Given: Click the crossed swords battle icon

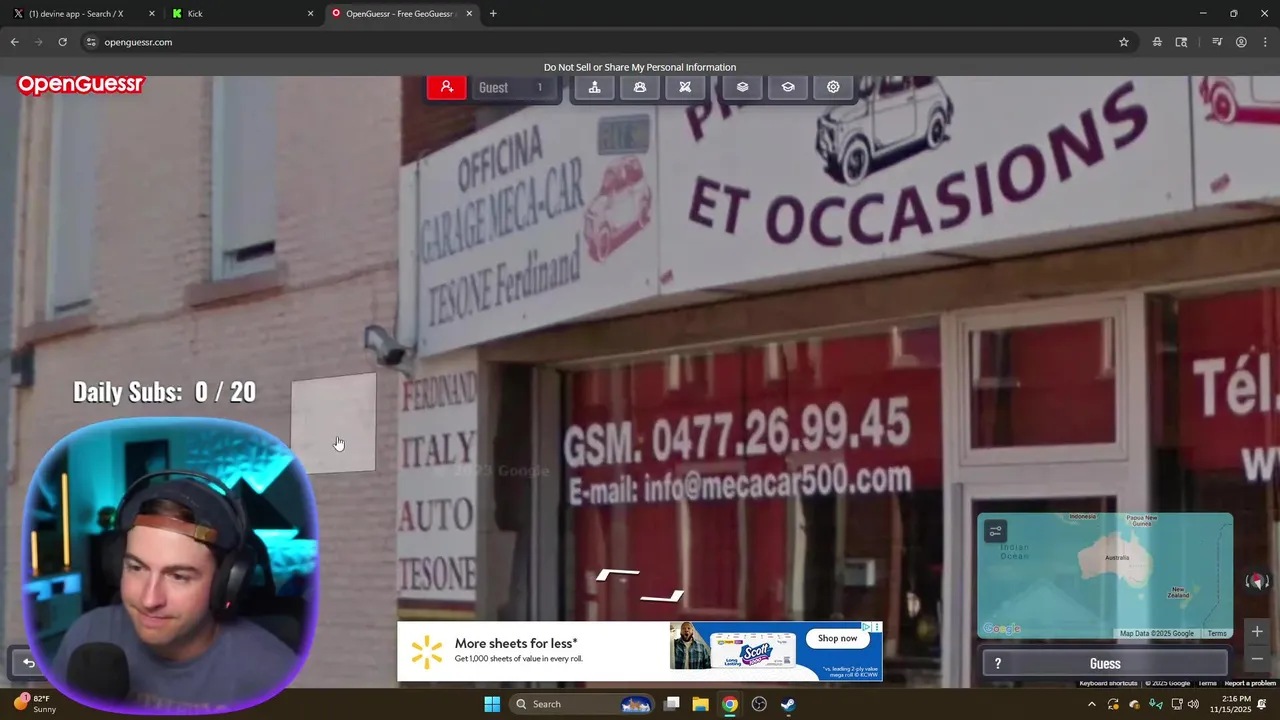Looking at the screenshot, I should point(685,87).
